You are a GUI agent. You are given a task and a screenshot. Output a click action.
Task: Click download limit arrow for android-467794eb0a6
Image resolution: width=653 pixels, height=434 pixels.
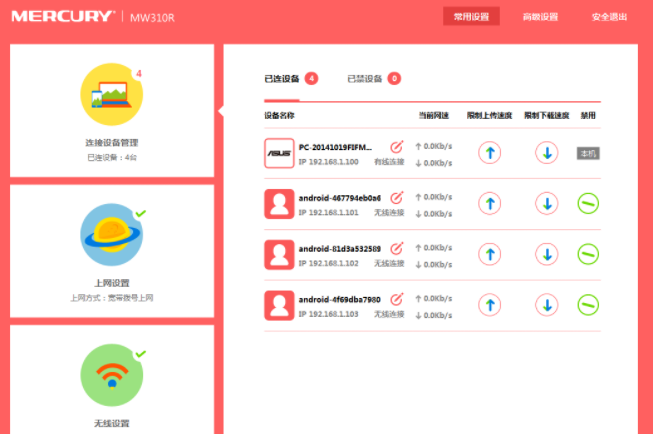(x=545, y=203)
